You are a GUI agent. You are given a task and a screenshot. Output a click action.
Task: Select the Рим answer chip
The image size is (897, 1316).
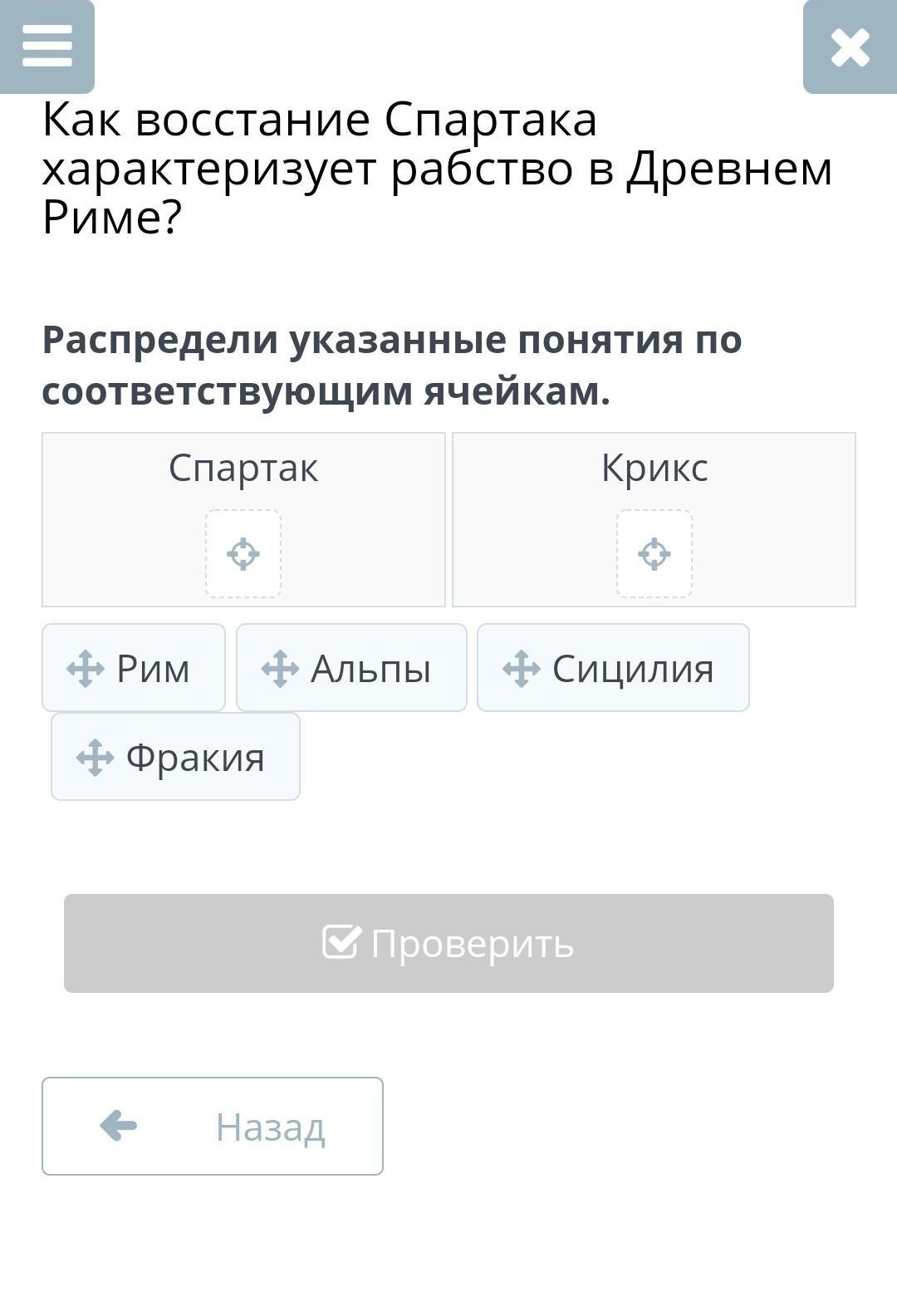pyautogui.click(x=134, y=668)
